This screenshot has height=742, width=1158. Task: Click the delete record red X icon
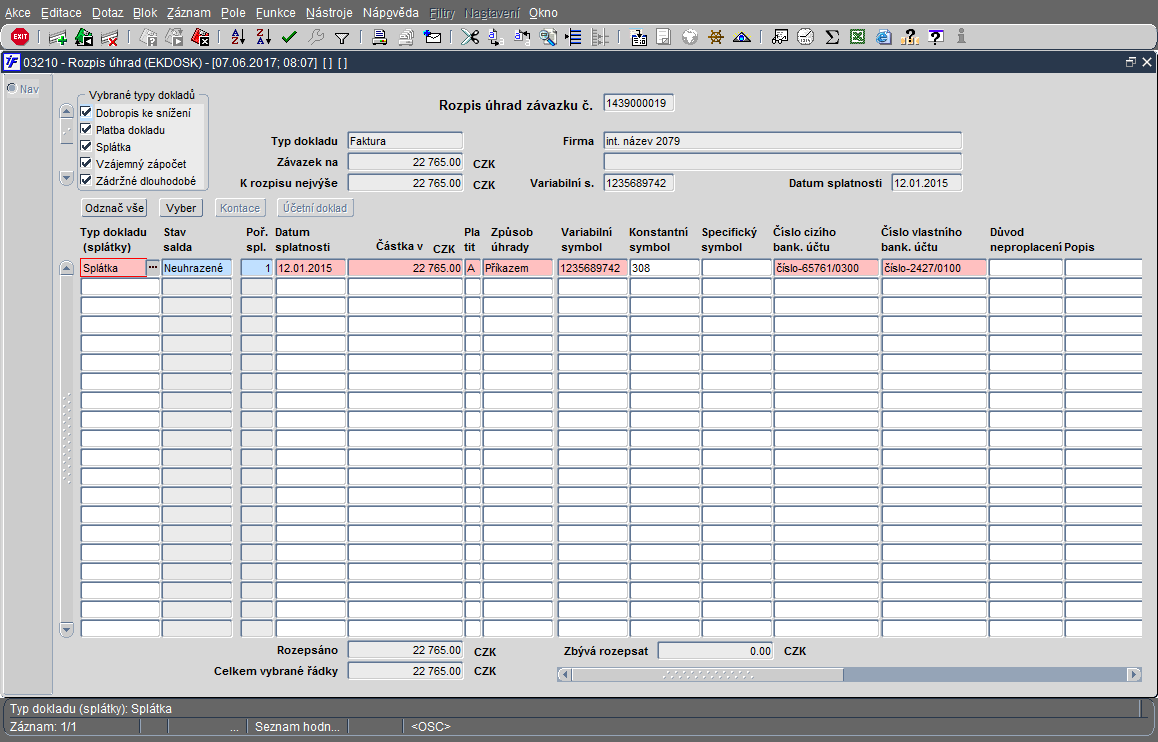(109, 37)
